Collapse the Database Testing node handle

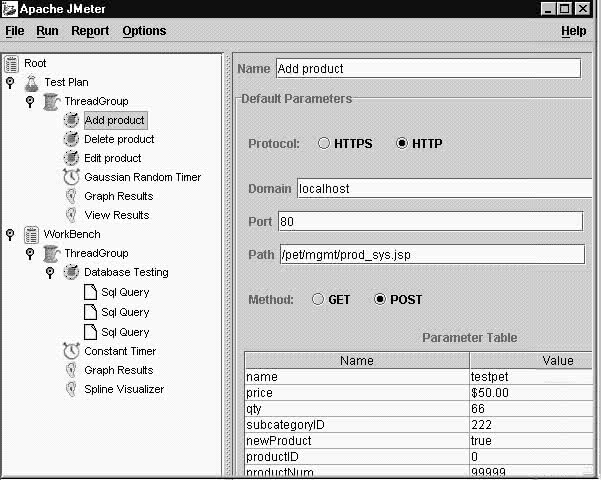50,273
